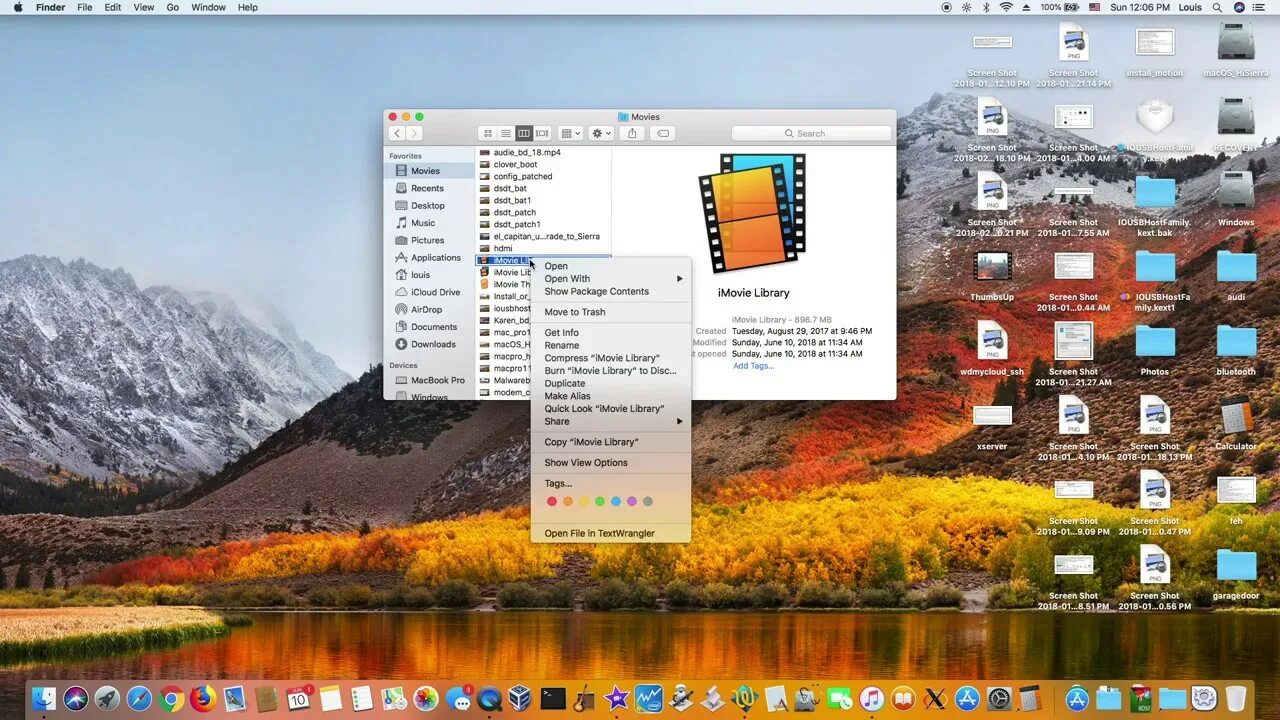Open Terminal from the Dock

point(553,698)
